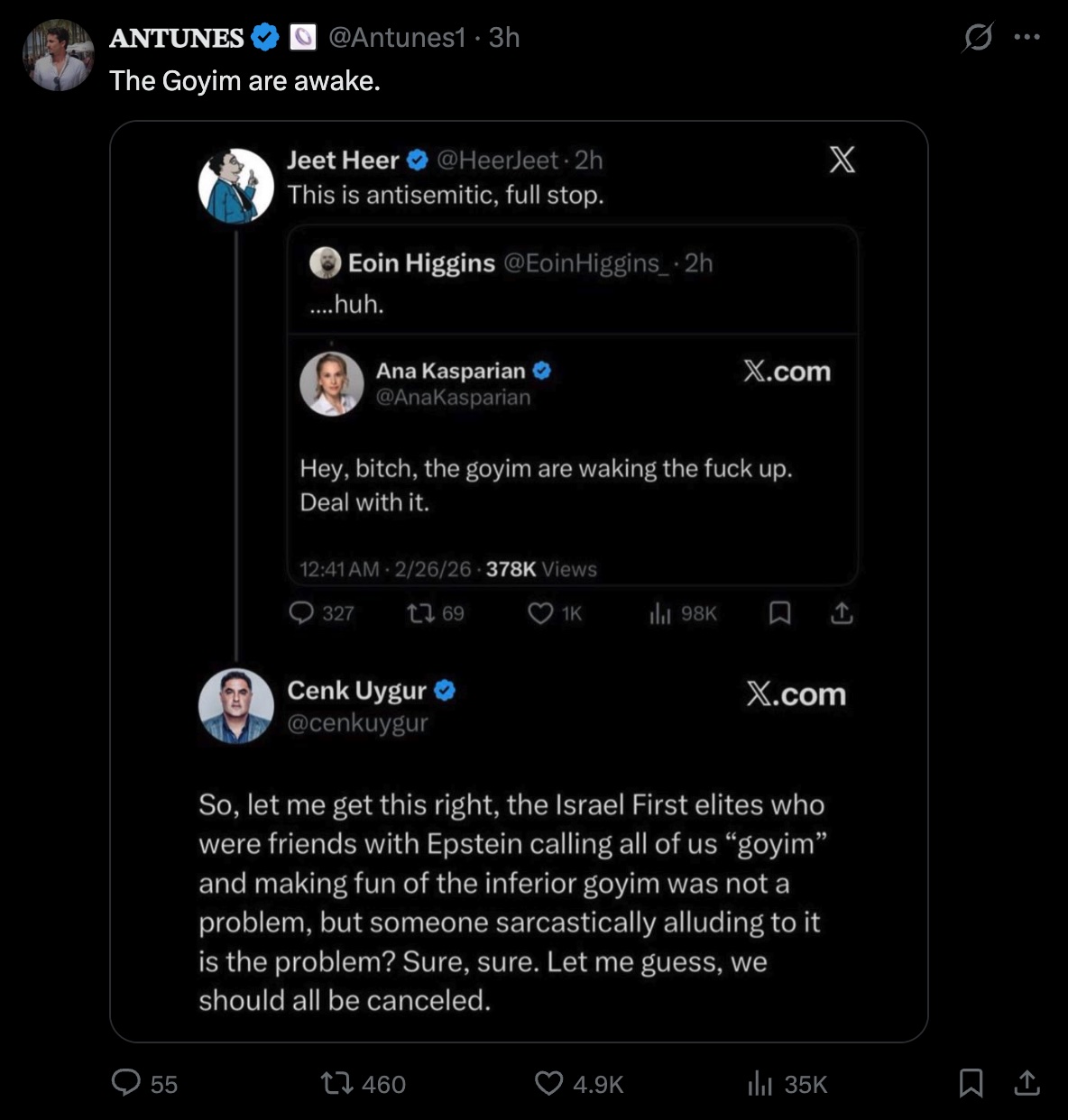The height and width of the screenshot is (1120, 1068).
Task: Click the Cenk Uygur avatar in the image
Action: pos(235,705)
